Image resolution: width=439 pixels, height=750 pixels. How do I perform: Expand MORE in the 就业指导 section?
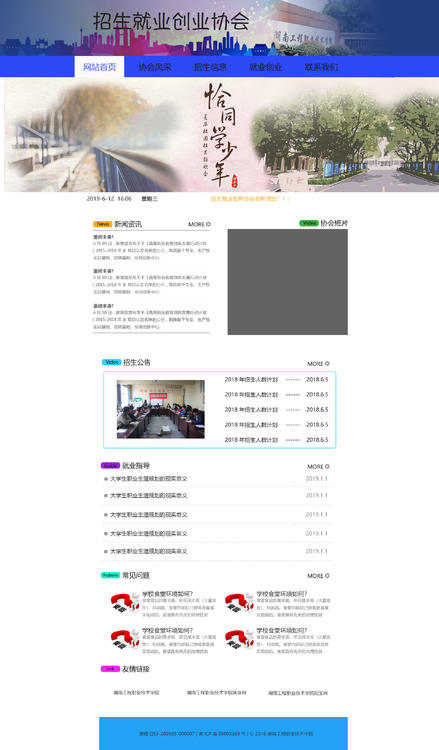(x=318, y=466)
